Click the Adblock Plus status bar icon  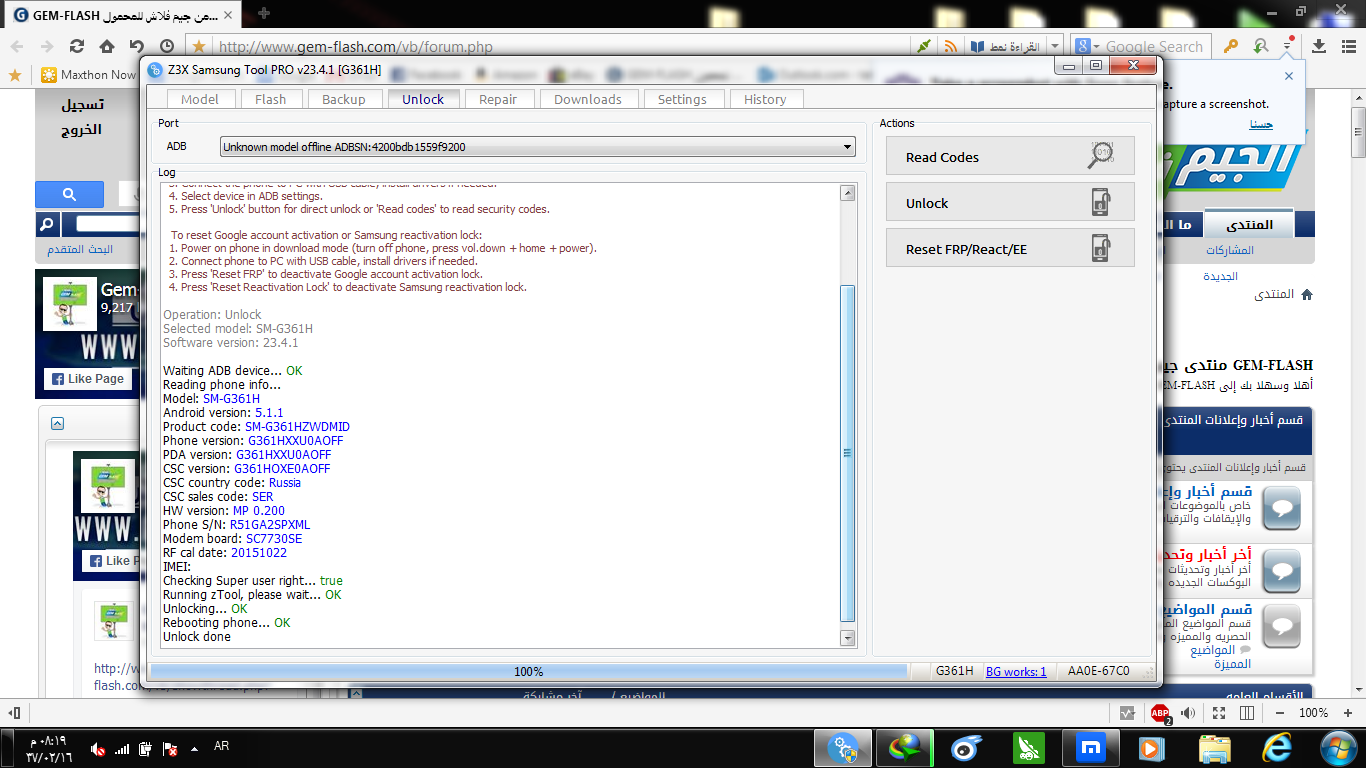1160,713
